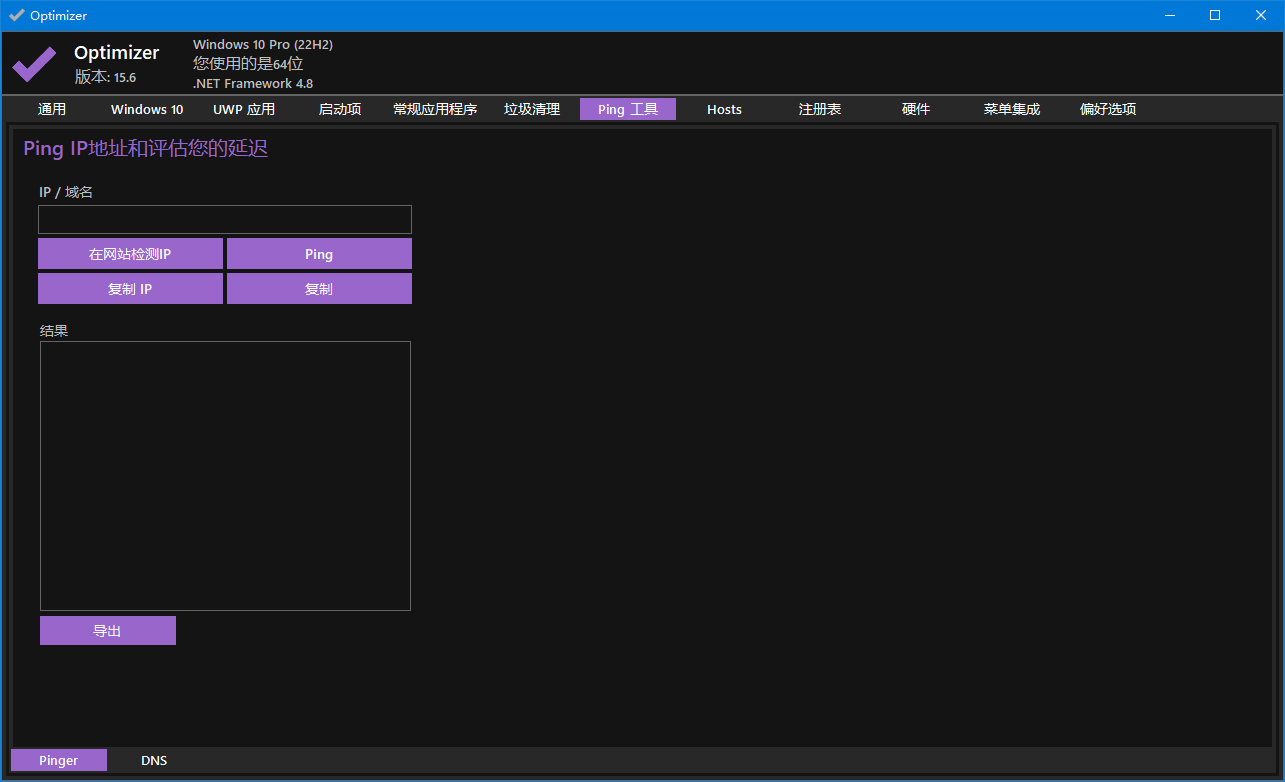Click inside the 结果 output box
Screen dimensions: 1285x782
click(x=225, y=475)
